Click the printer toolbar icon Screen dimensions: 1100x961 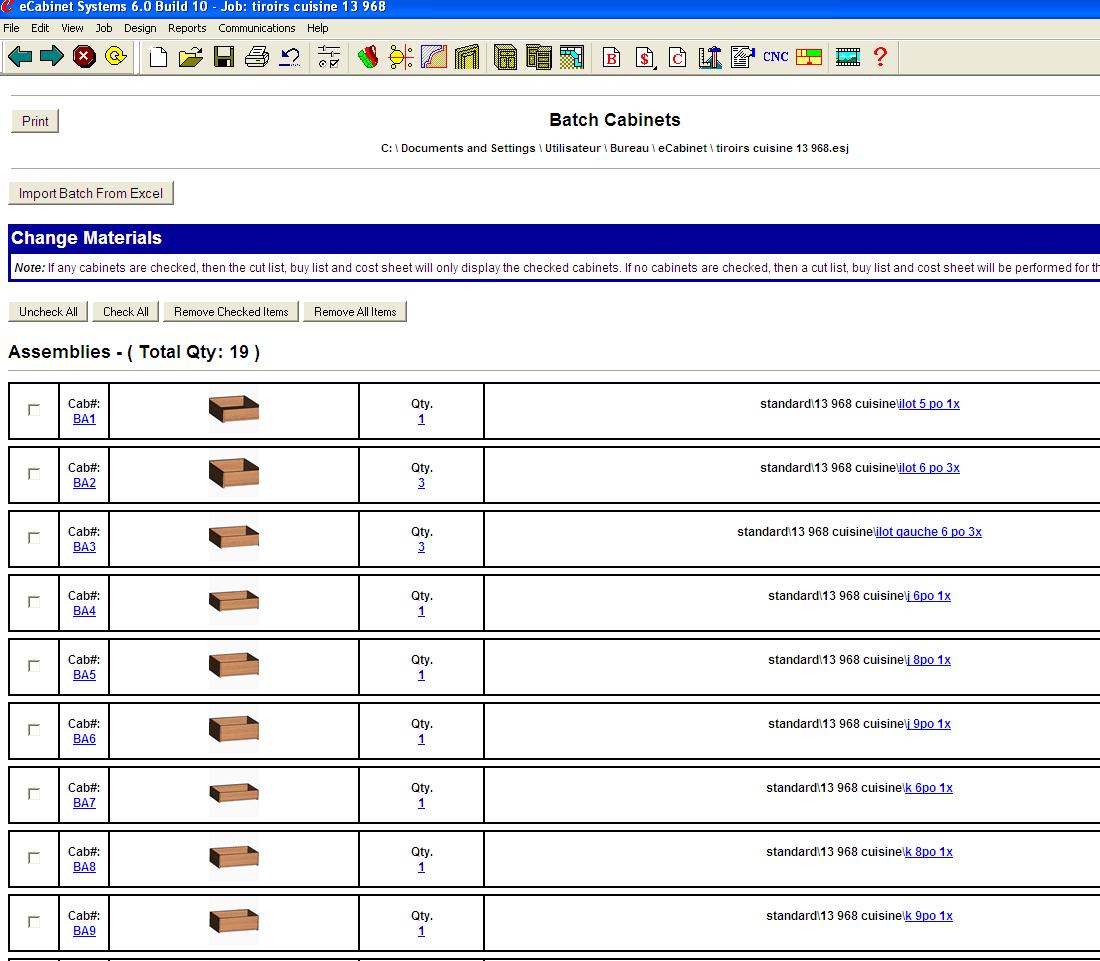click(x=257, y=57)
